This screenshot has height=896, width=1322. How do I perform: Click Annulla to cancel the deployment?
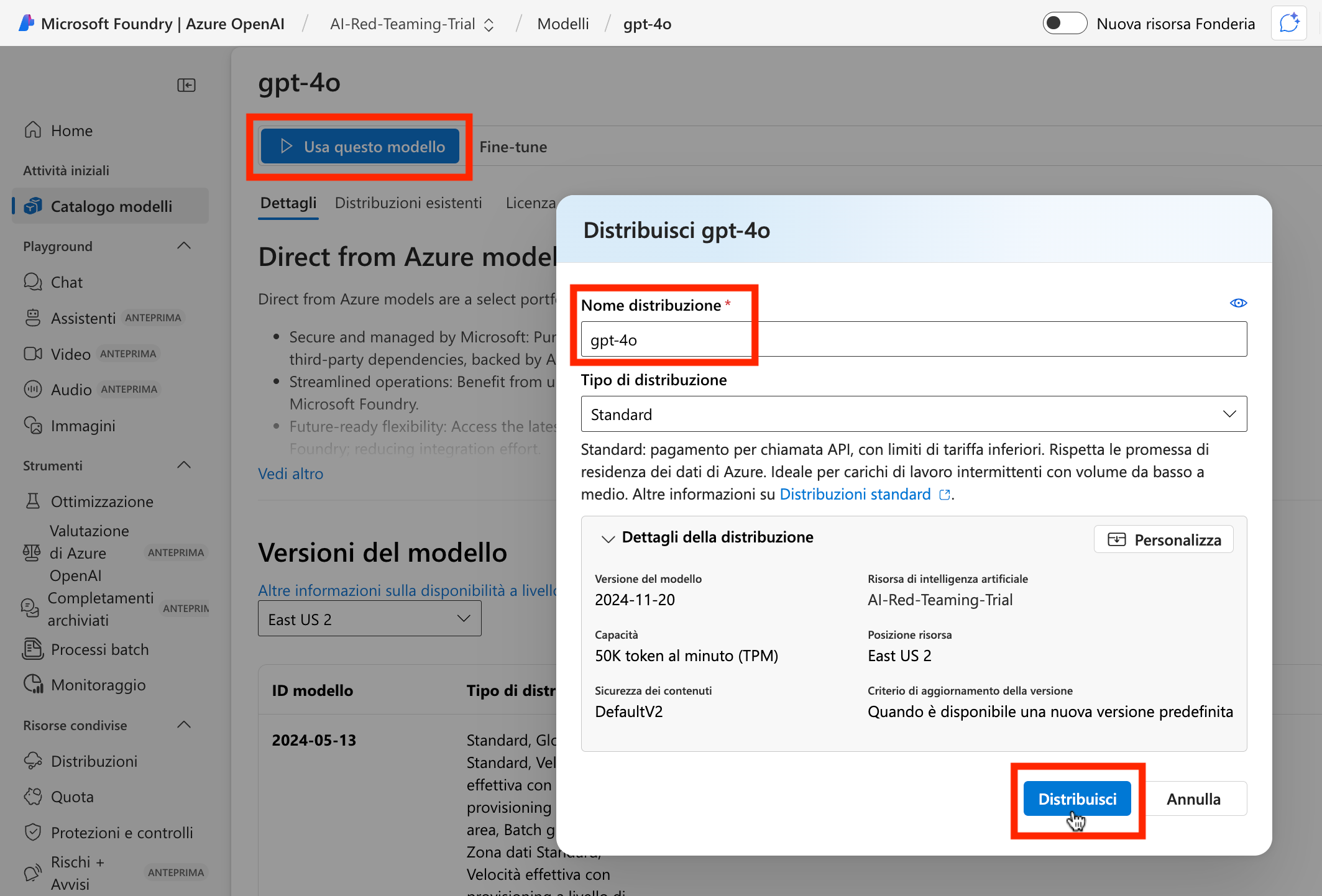coord(1193,799)
